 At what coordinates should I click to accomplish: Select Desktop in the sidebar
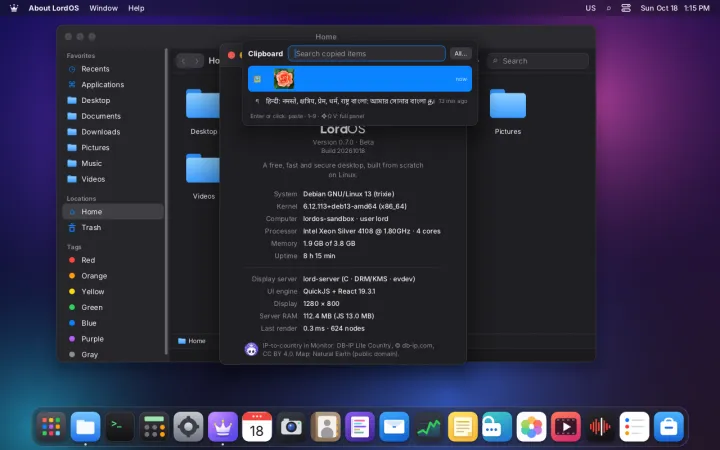[112, 100]
